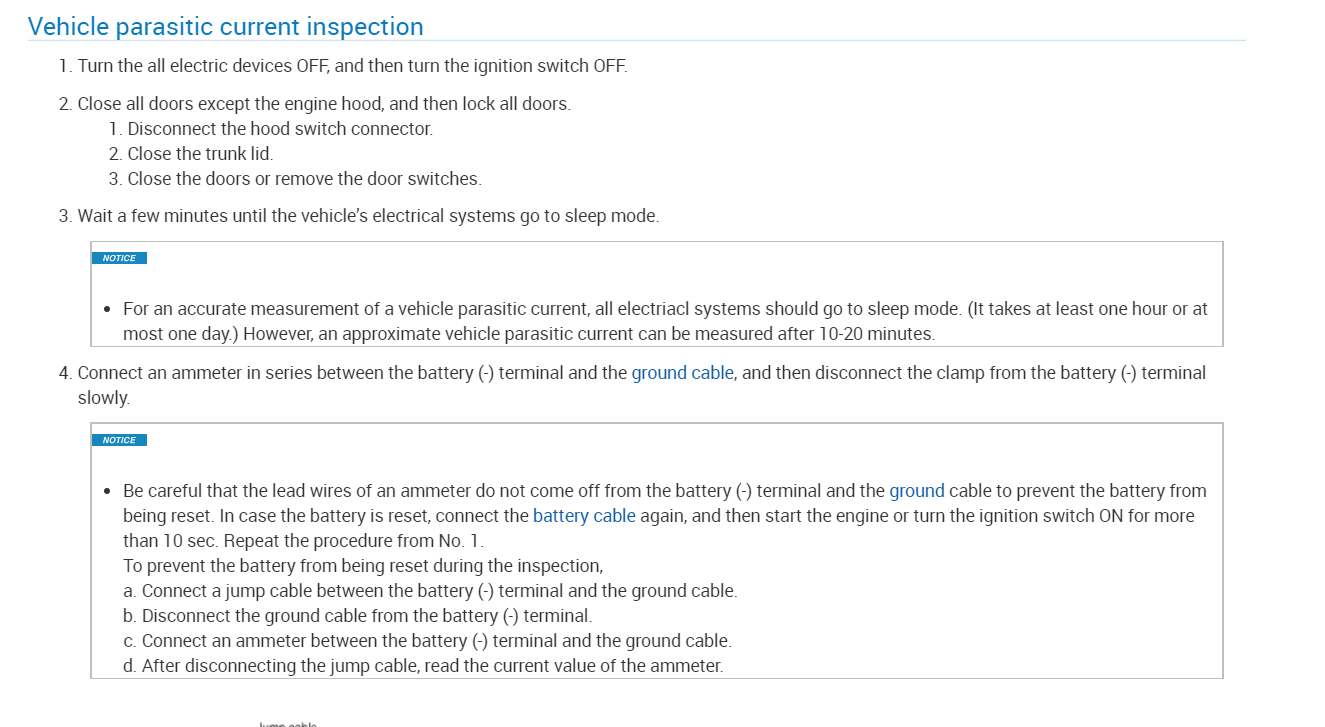Viewport: 1325px width, 727px height.
Task: Click the NOTICE badge above the lead wires warning
Action: [x=119, y=440]
